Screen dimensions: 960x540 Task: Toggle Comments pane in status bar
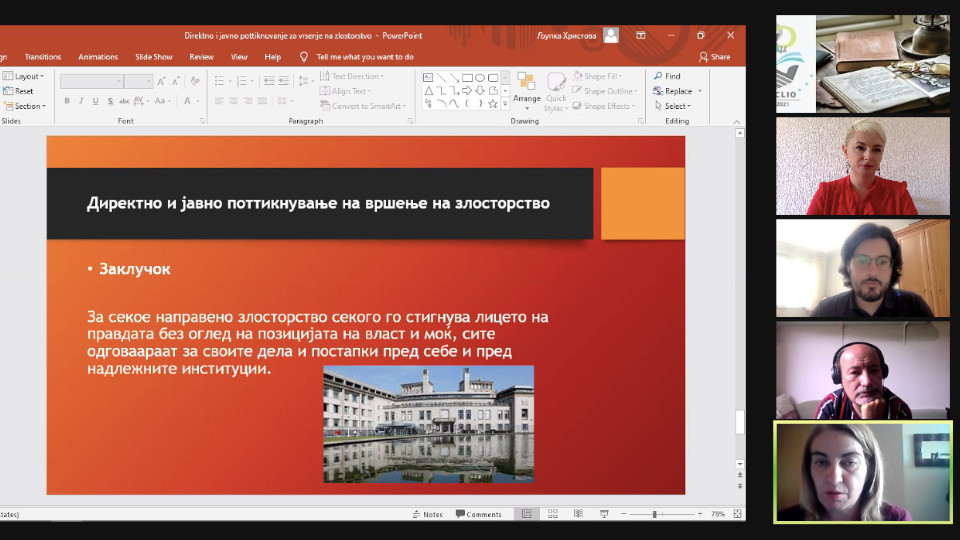coord(479,514)
